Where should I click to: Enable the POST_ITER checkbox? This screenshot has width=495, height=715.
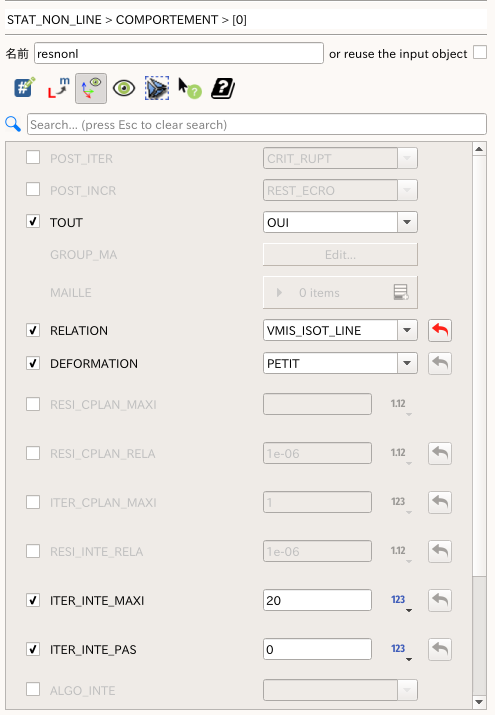point(33,157)
